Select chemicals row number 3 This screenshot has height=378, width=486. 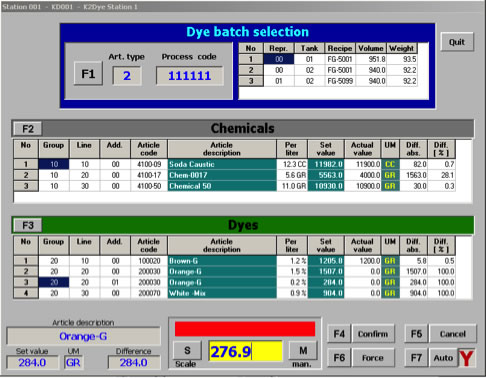[x=26, y=186]
